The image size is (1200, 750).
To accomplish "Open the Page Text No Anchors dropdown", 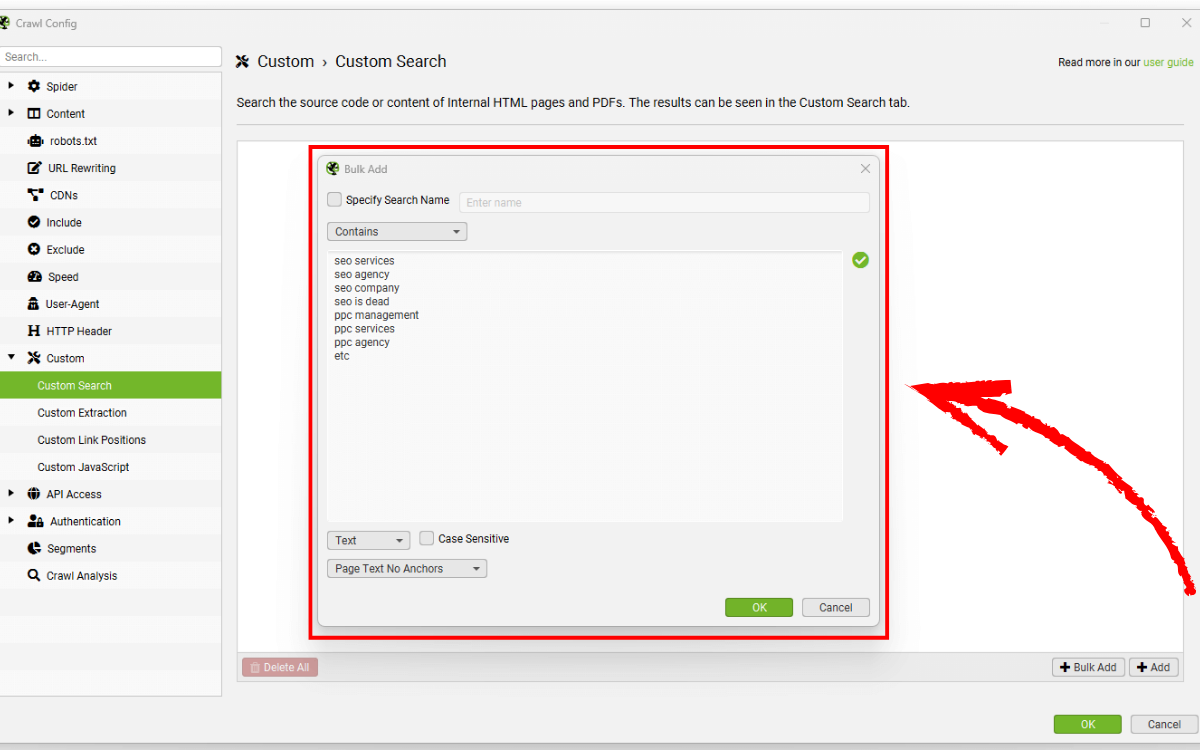I will click(406, 569).
